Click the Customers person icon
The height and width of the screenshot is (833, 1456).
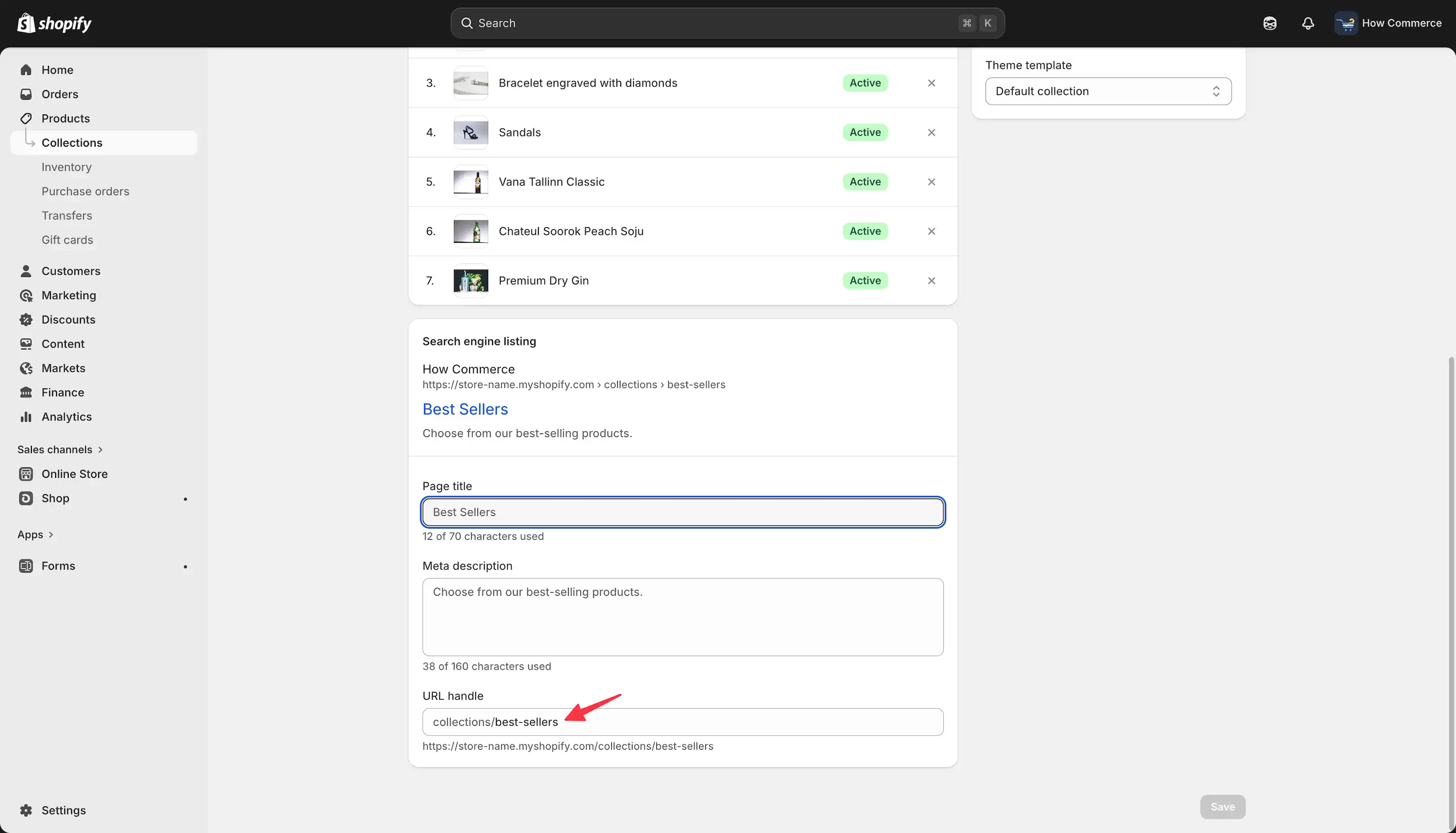click(x=26, y=271)
